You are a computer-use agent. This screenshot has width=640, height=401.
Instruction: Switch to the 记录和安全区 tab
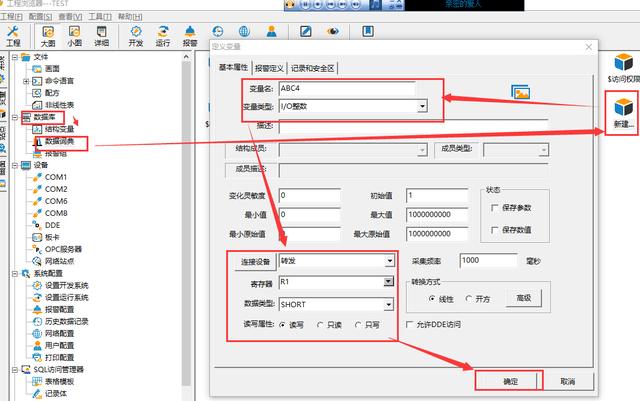pos(313,68)
